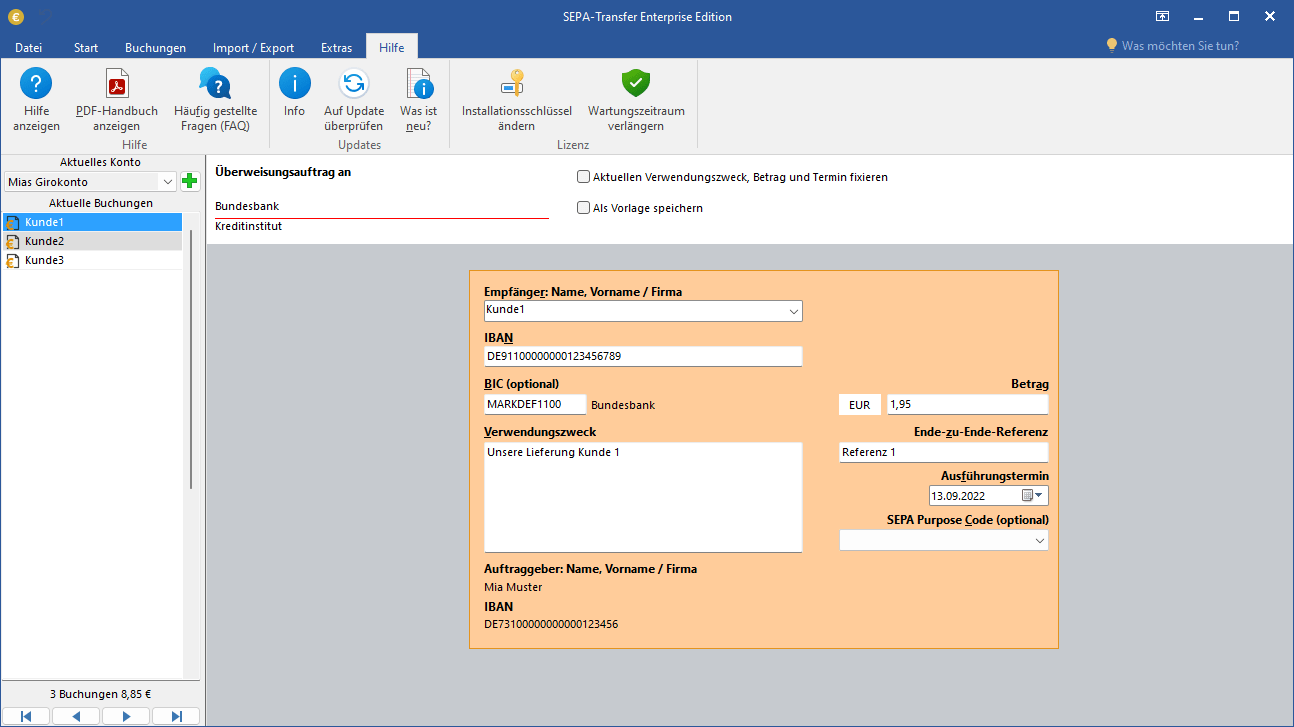
Task: Enable Aktuellen Verwendungszweck, Betrag und Termin fixieren
Action: [x=583, y=177]
